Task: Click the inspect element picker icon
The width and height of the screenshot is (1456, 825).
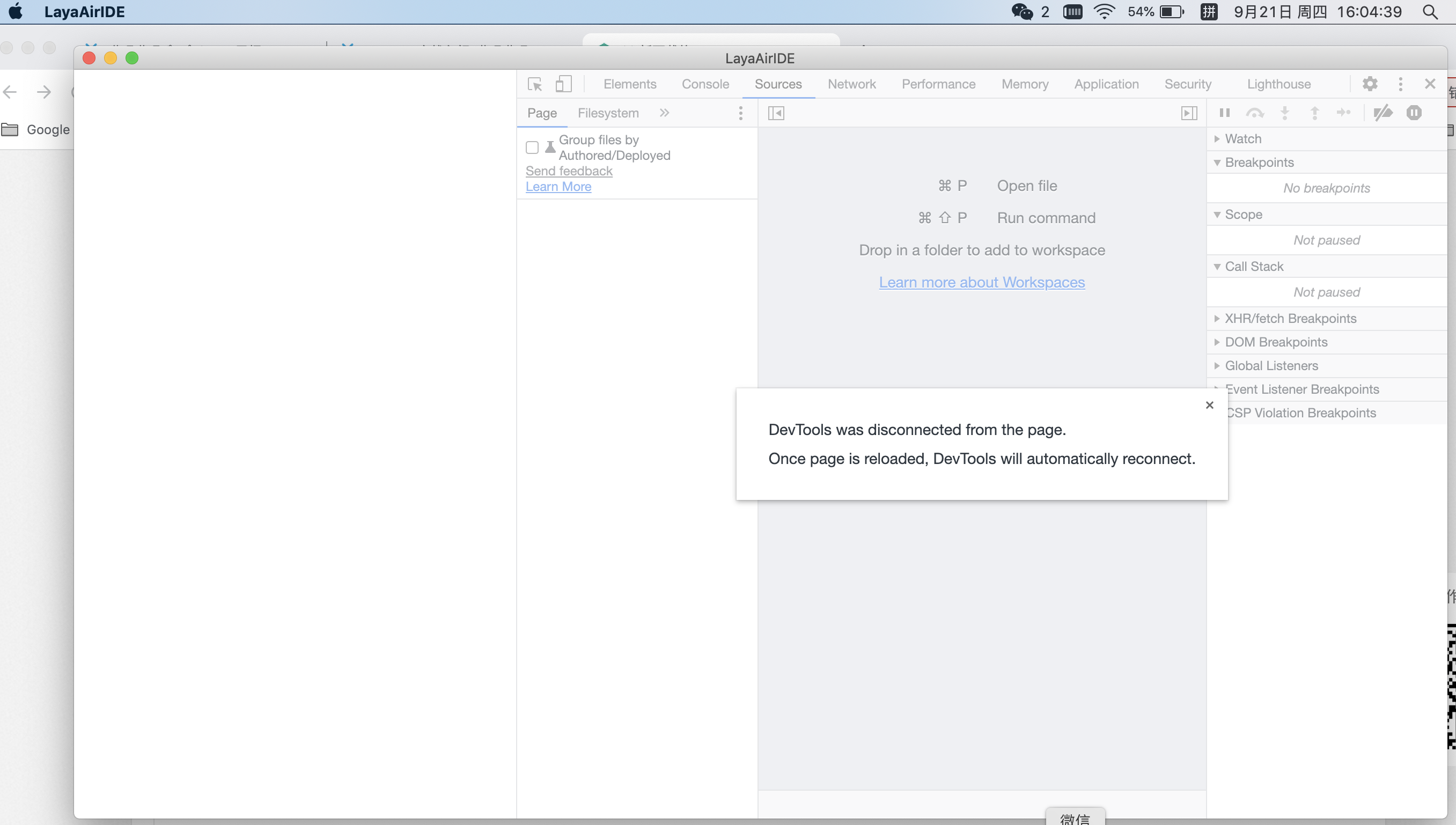Action: tap(535, 84)
